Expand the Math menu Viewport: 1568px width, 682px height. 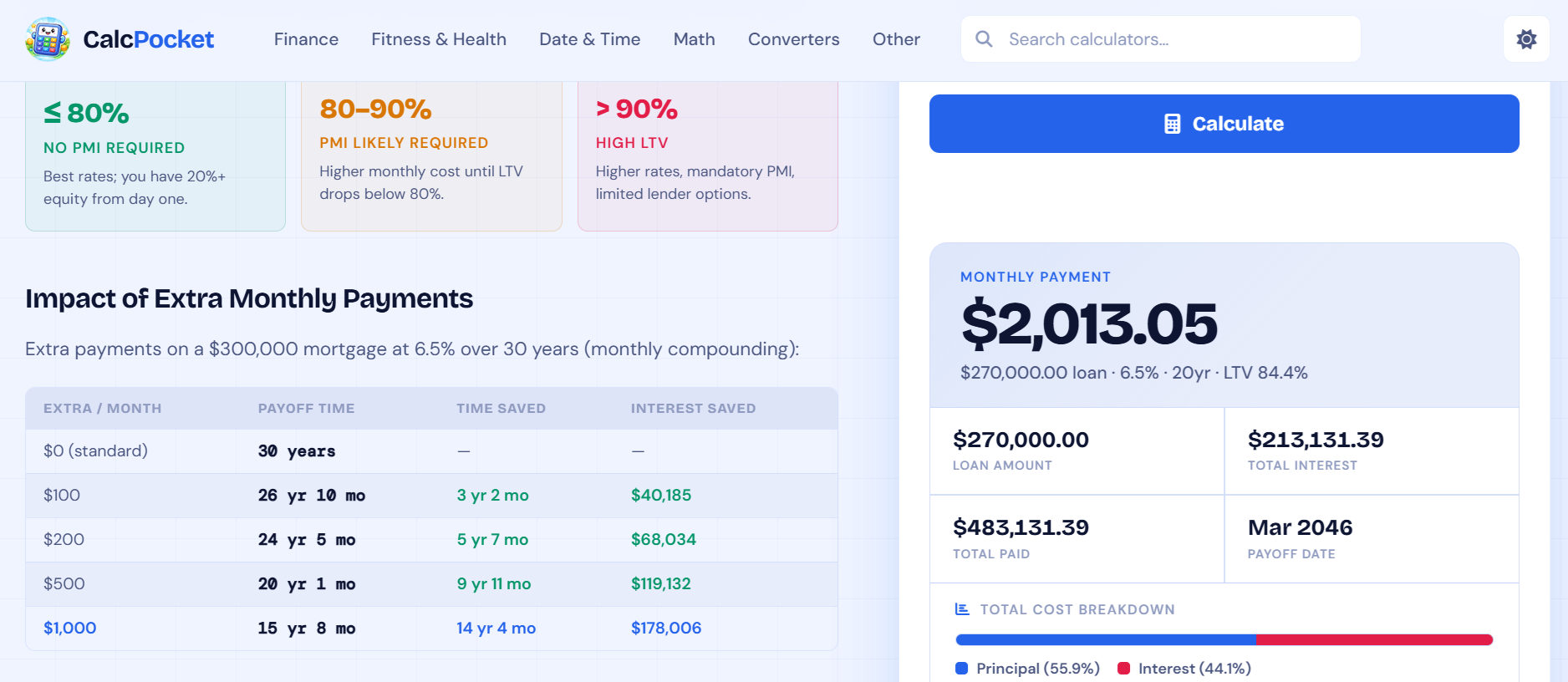(x=695, y=39)
